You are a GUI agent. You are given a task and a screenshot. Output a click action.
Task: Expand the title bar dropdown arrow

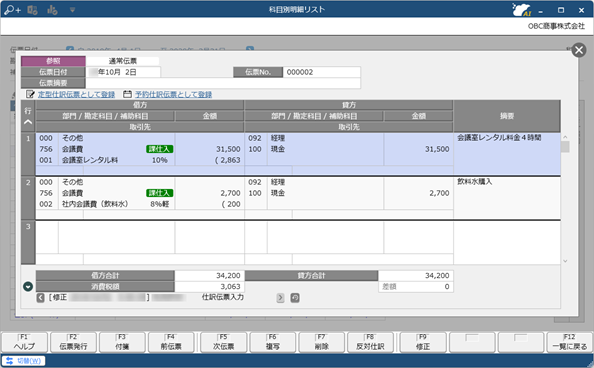point(72,10)
